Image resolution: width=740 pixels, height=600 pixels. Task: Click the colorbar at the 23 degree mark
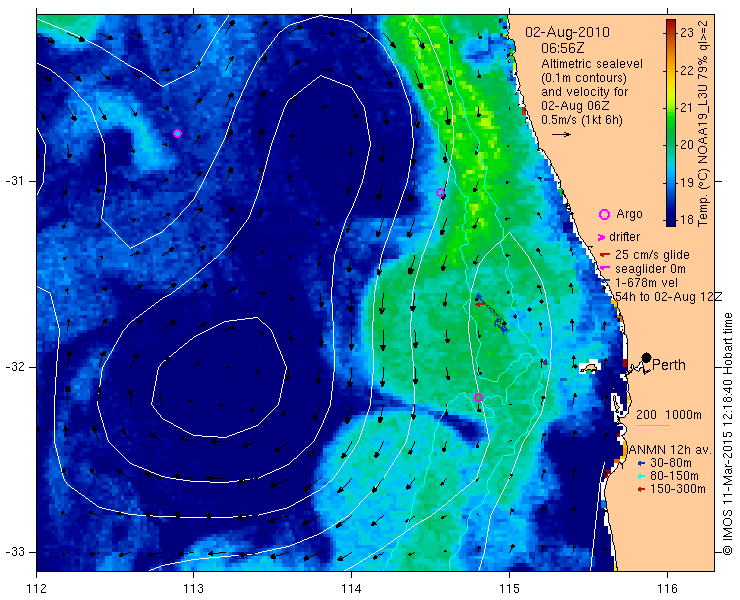(x=671, y=33)
